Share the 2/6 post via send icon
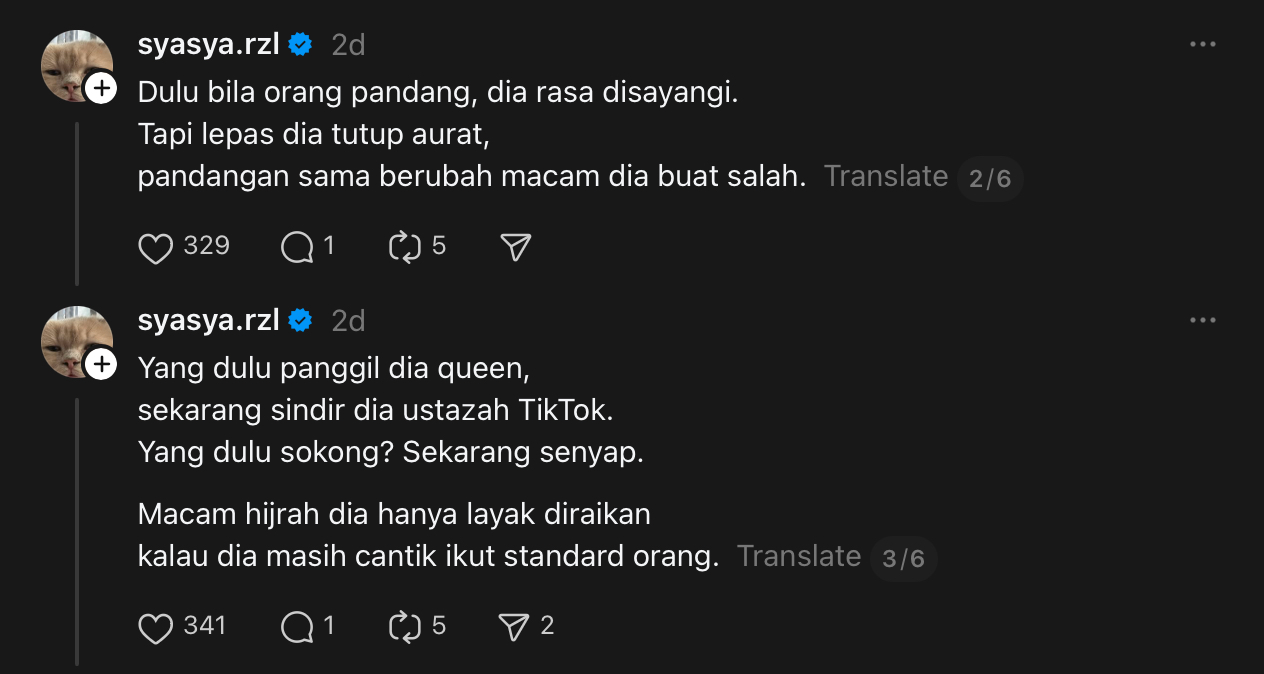 (x=515, y=247)
